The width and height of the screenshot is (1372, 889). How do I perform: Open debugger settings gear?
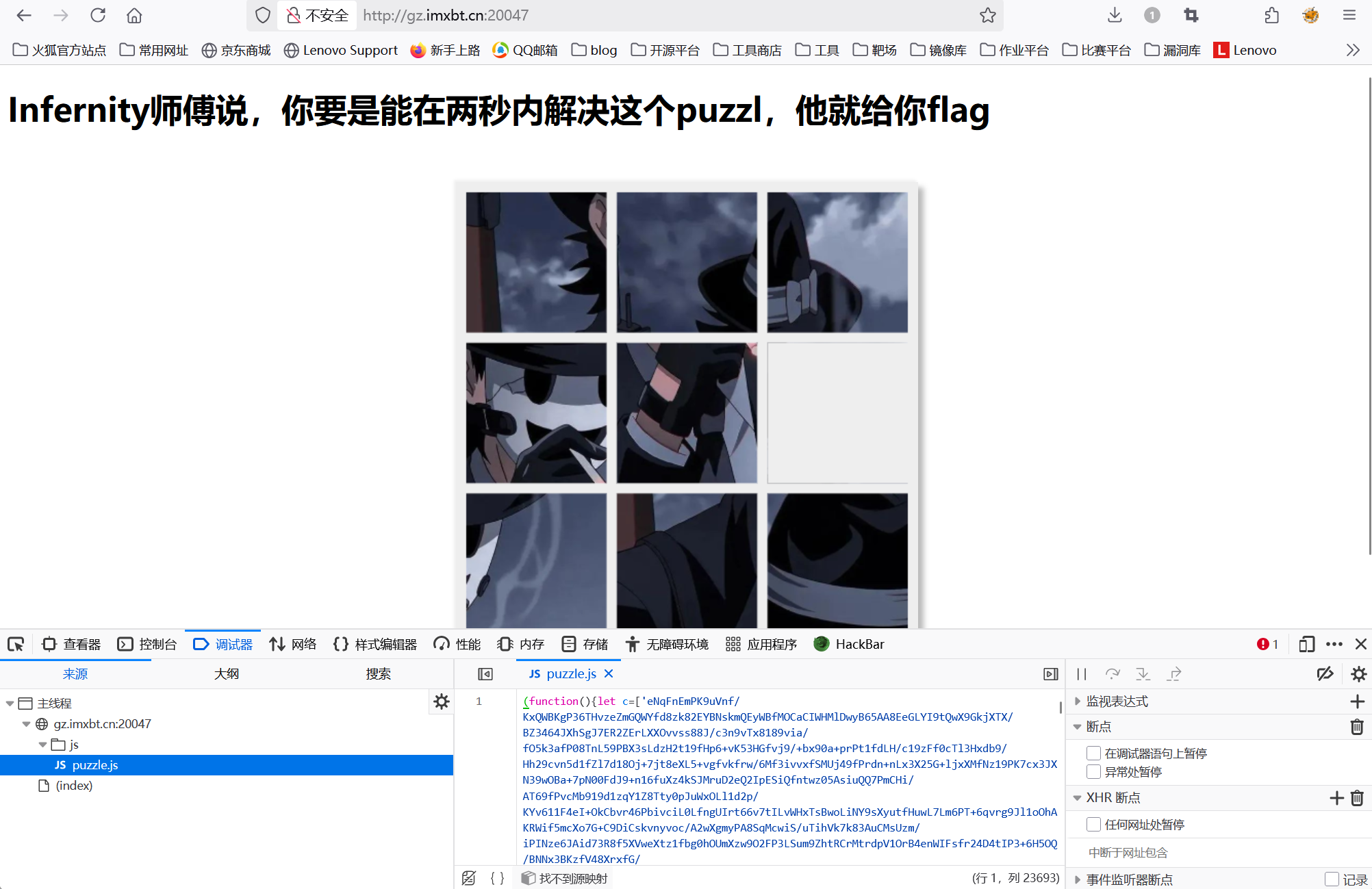[x=1358, y=674]
